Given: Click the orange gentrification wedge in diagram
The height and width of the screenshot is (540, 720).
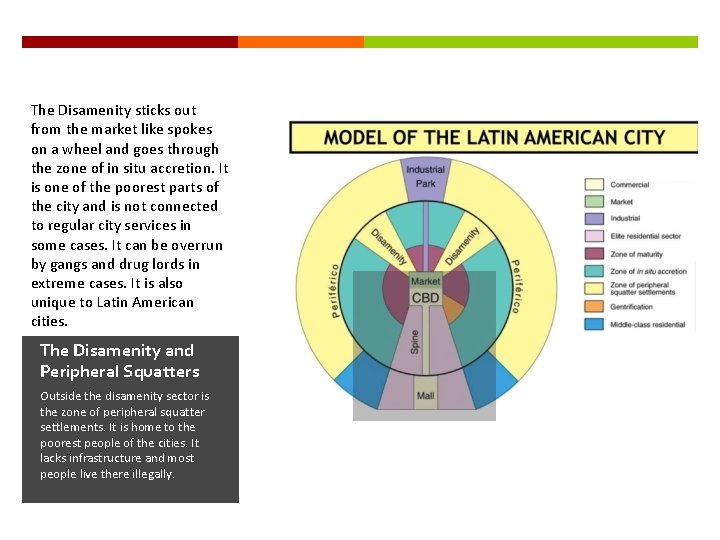Looking at the screenshot, I should pyautogui.click(x=453, y=310).
